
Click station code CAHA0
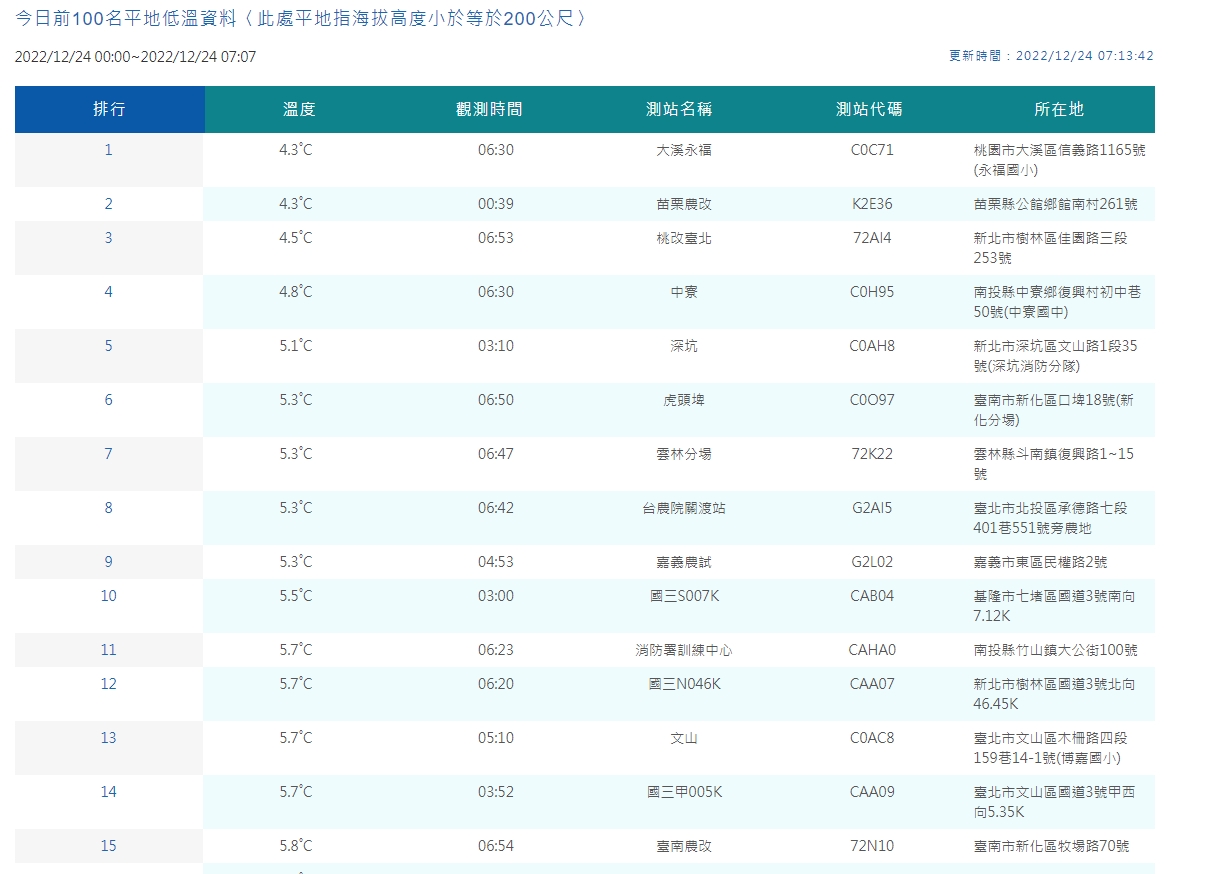coord(872,650)
